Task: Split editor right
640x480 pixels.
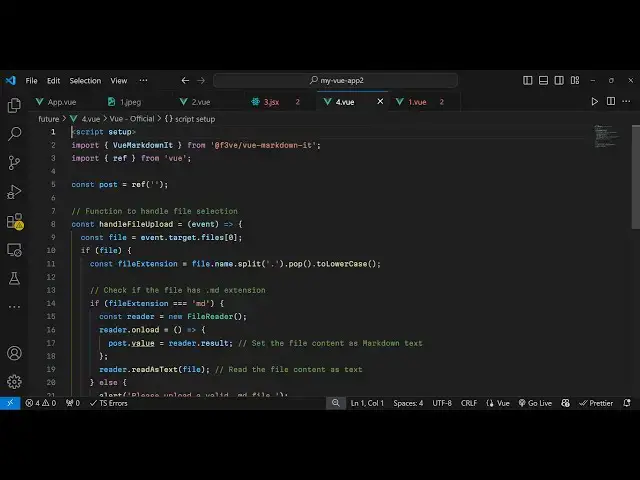Action: click(x=611, y=101)
